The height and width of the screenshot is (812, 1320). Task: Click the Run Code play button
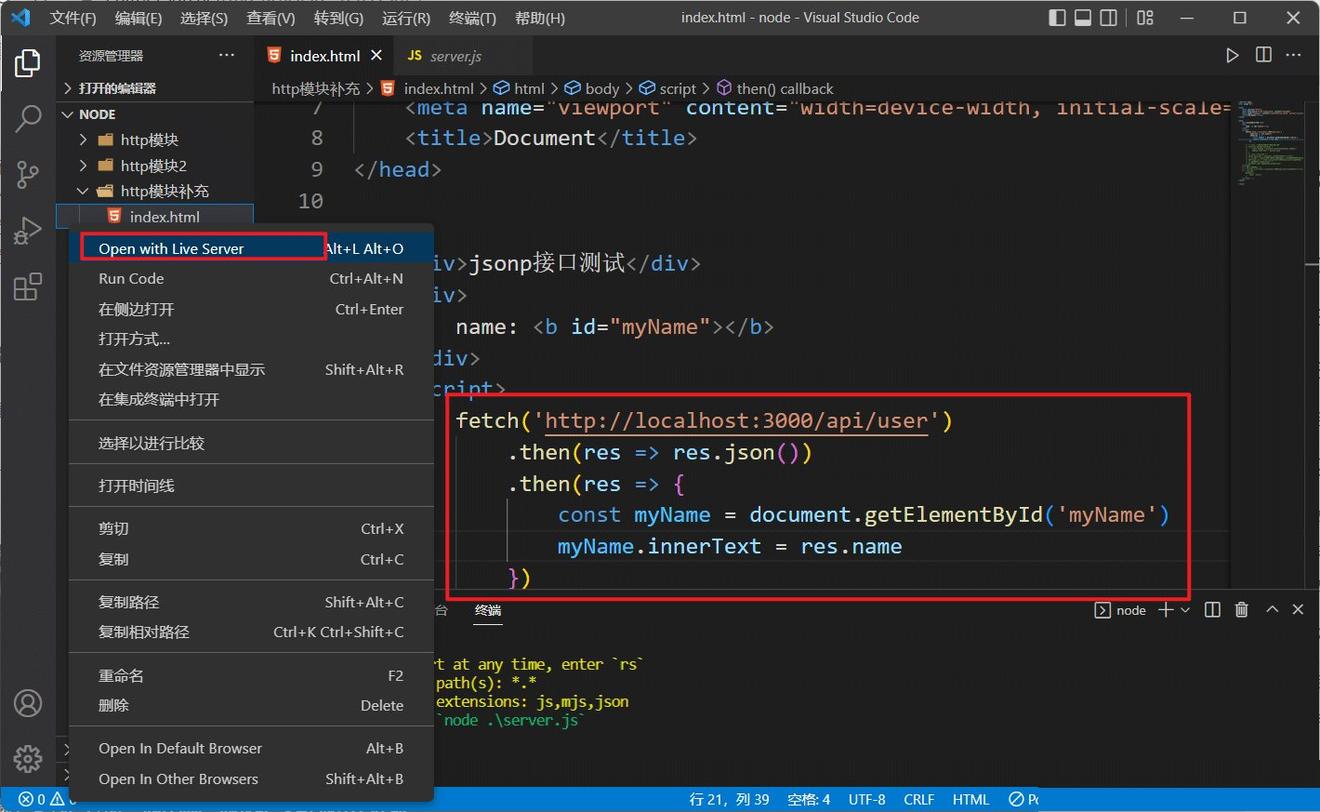pos(1232,55)
